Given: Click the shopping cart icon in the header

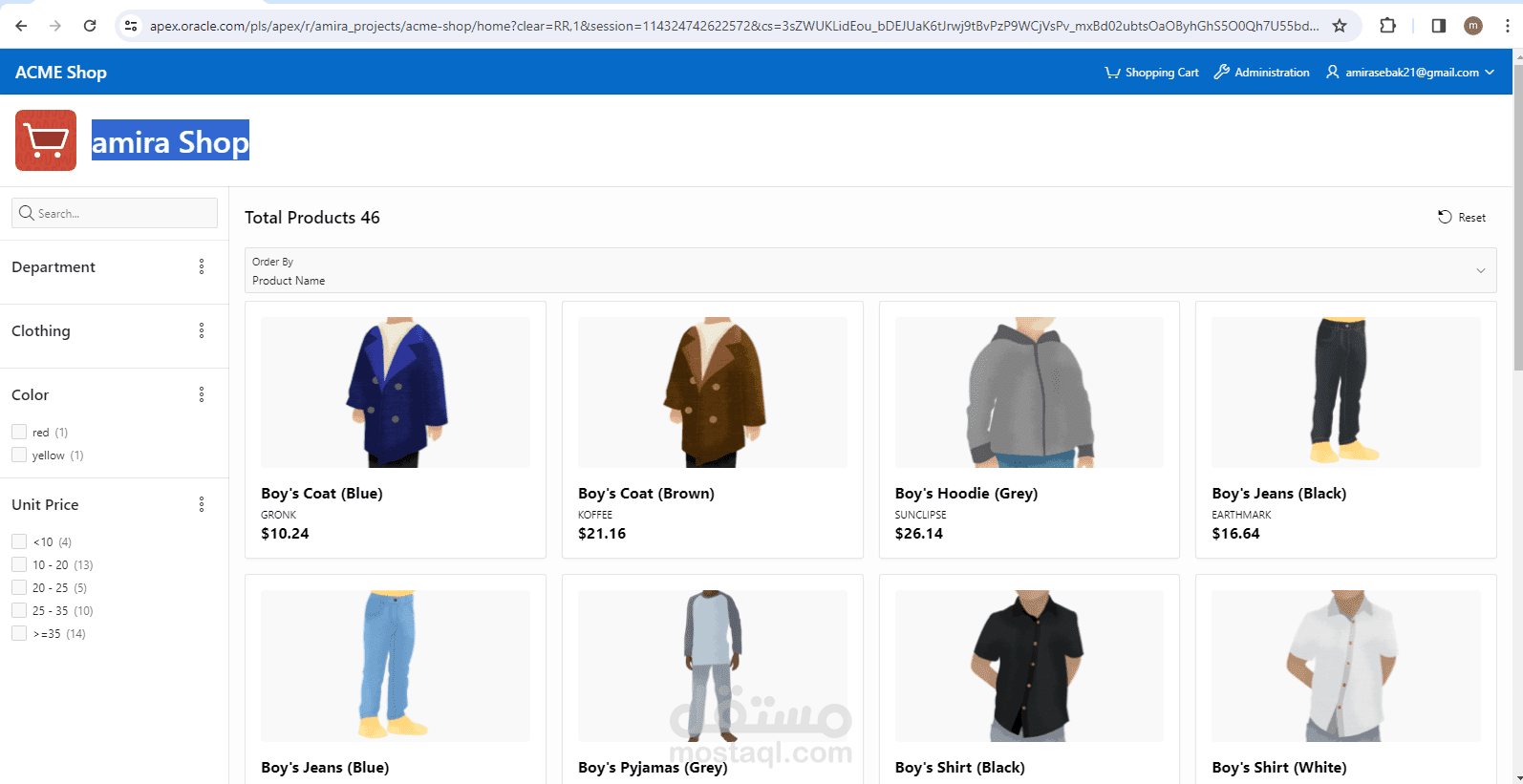Looking at the screenshot, I should pos(1112,73).
